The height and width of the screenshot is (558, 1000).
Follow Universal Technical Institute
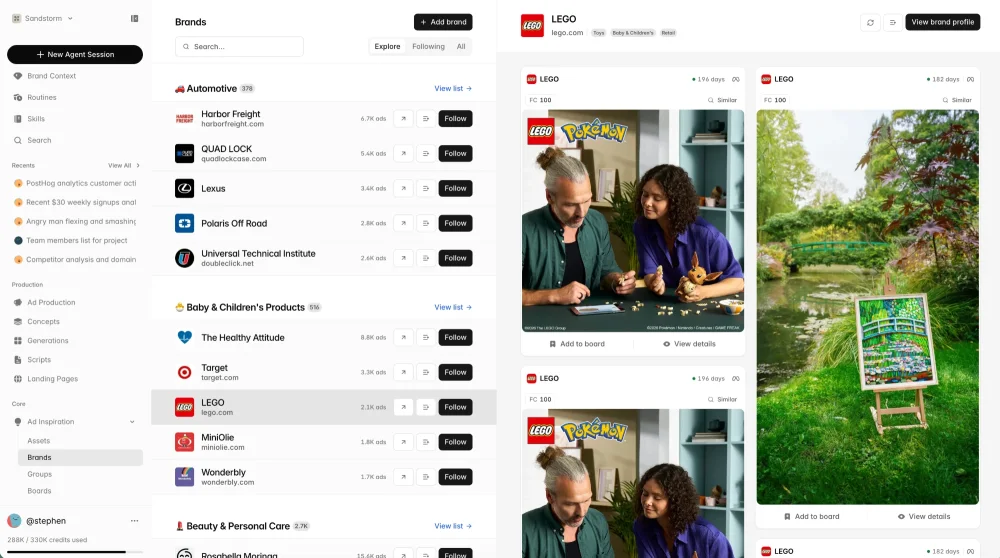click(455, 258)
